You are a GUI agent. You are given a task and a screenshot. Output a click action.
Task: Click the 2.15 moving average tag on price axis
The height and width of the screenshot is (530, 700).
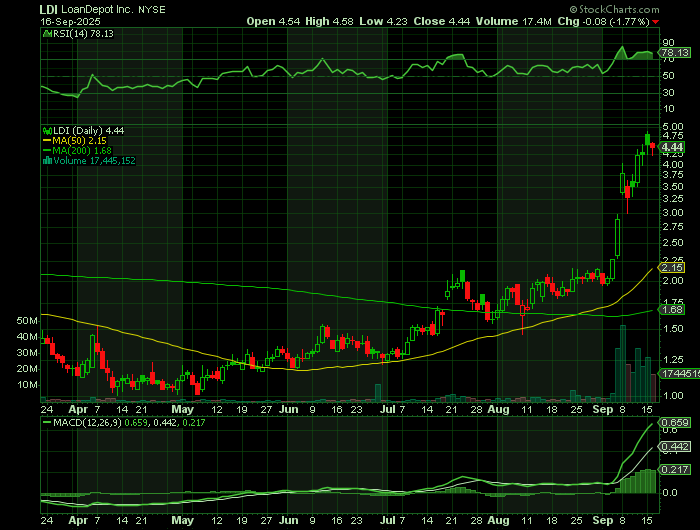[x=672, y=267]
